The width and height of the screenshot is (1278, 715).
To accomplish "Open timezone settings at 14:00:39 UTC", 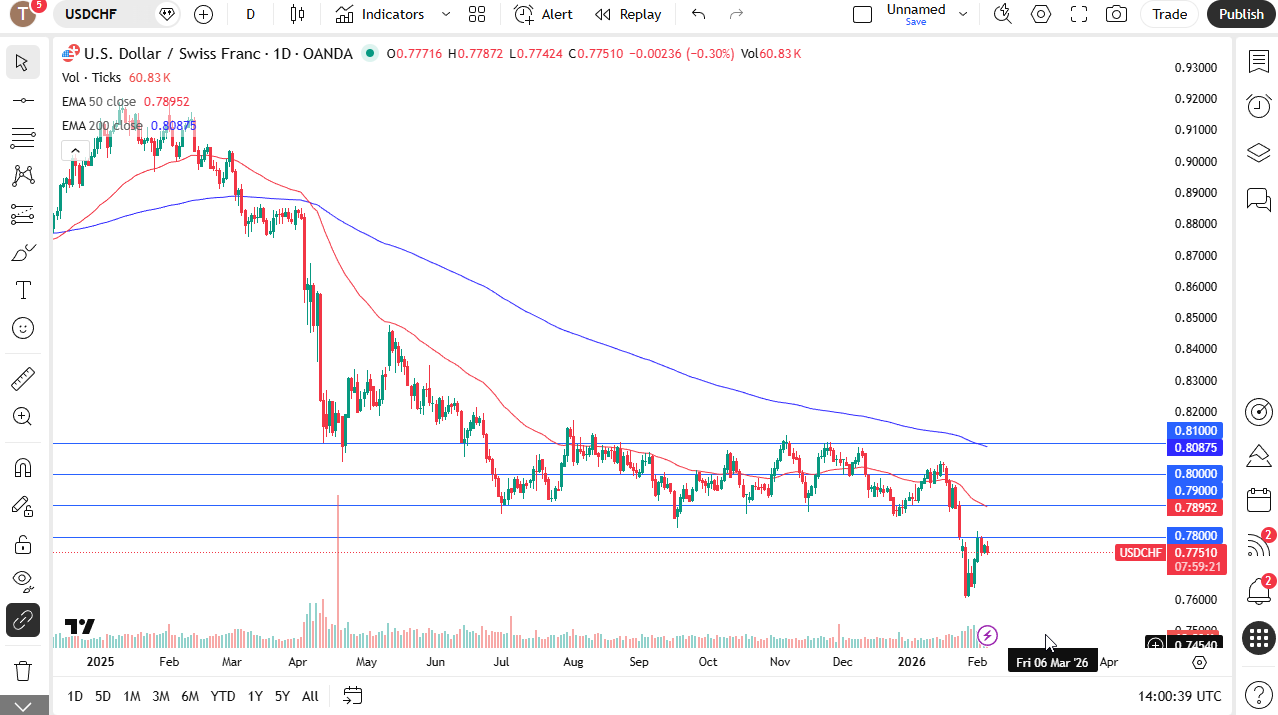I will pos(1179,696).
